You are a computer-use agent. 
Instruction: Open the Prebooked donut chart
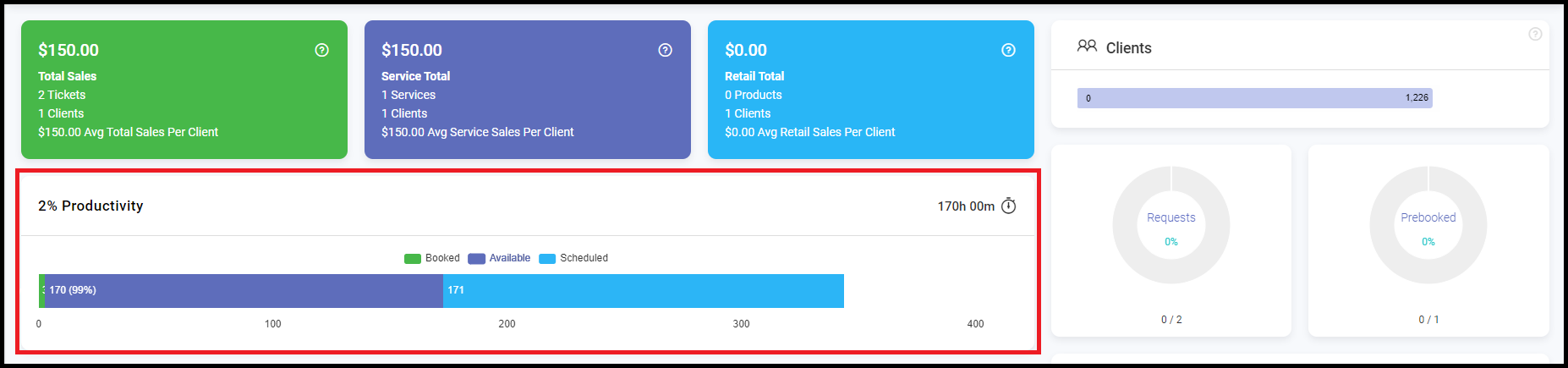(1428, 225)
